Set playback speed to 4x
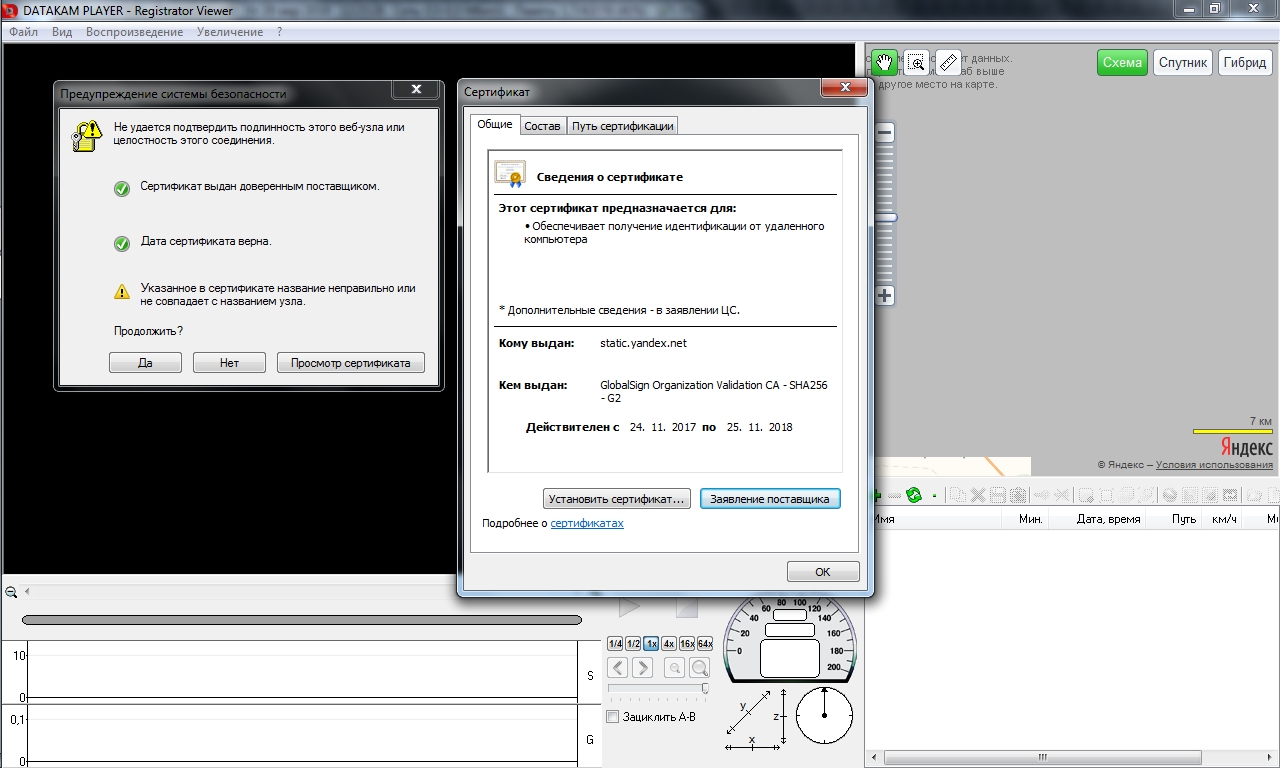 click(669, 644)
